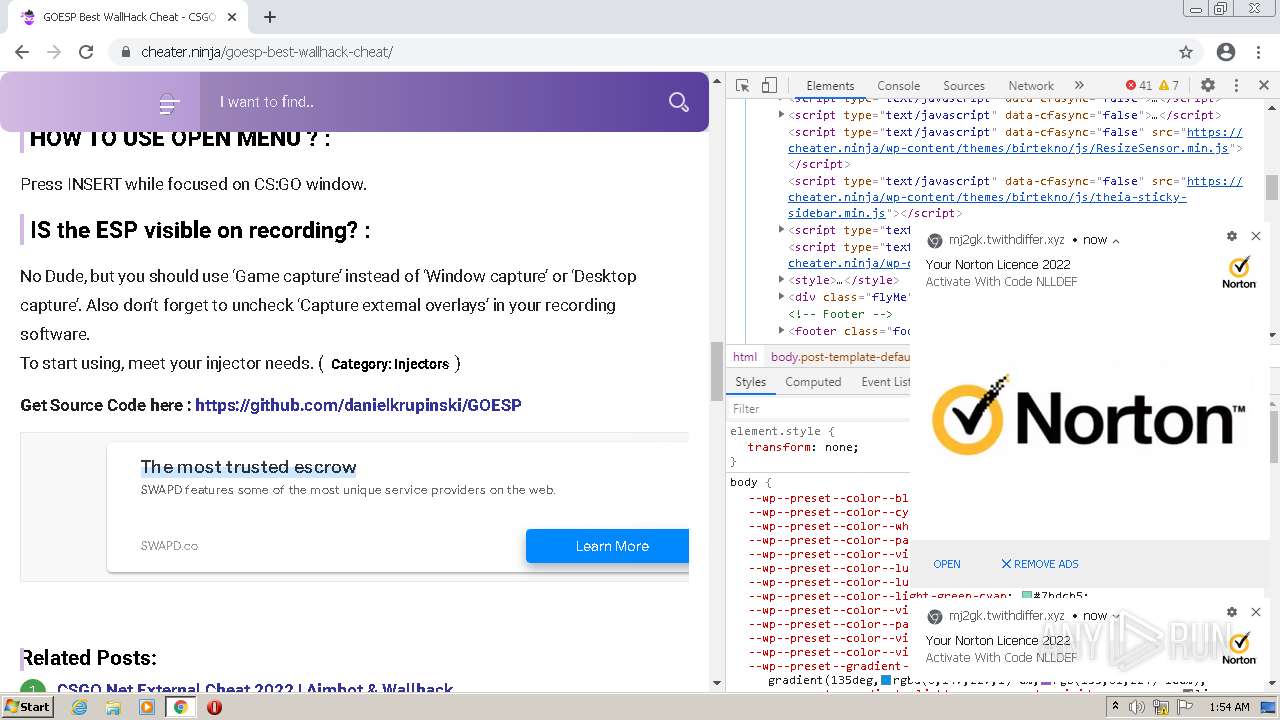This screenshot has width=1280, height=720.
Task: Dismiss the bottom Norton notification
Action: 1256,612
